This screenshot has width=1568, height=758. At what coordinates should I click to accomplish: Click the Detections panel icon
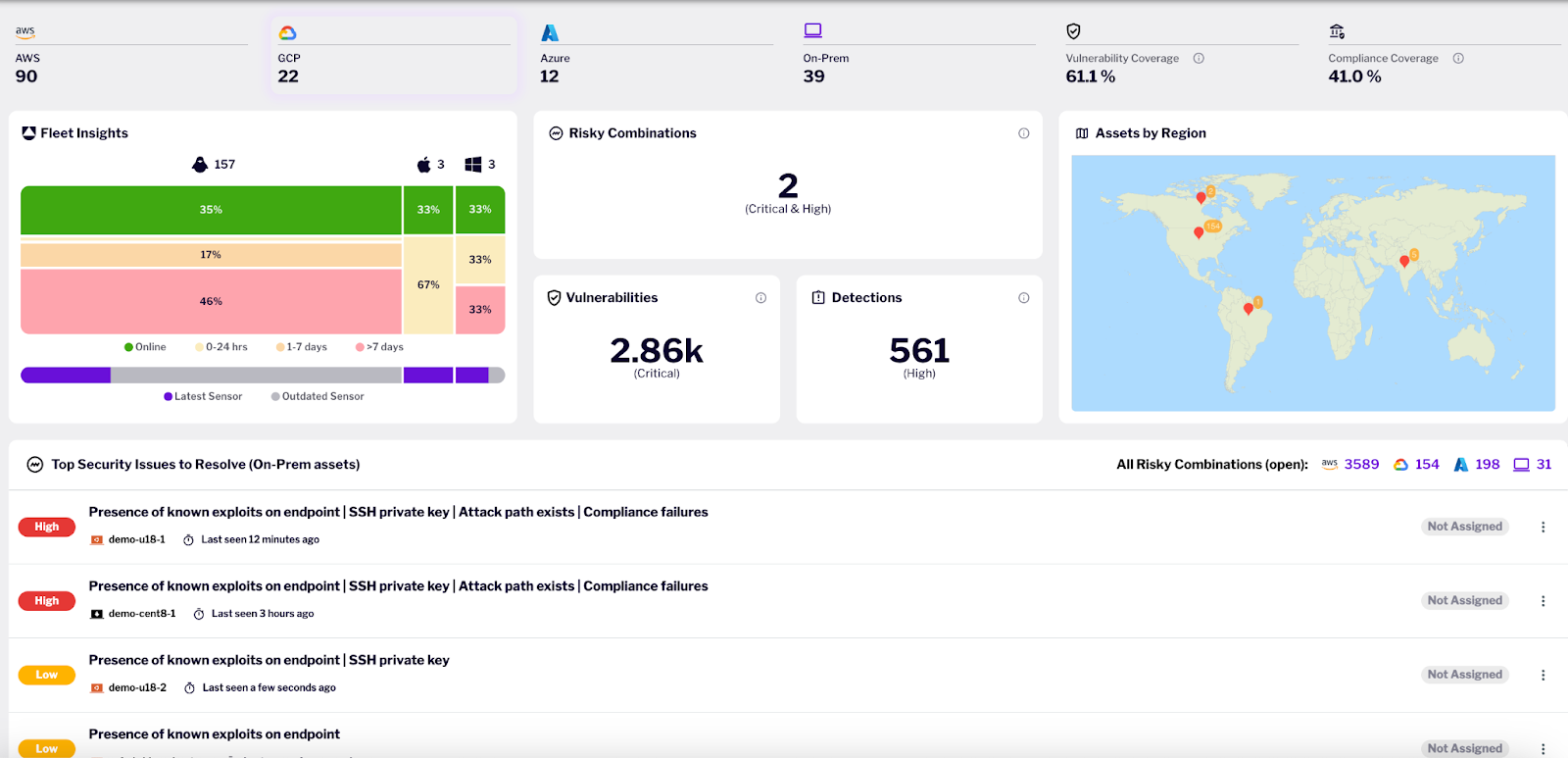pyautogui.click(x=818, y=298)
